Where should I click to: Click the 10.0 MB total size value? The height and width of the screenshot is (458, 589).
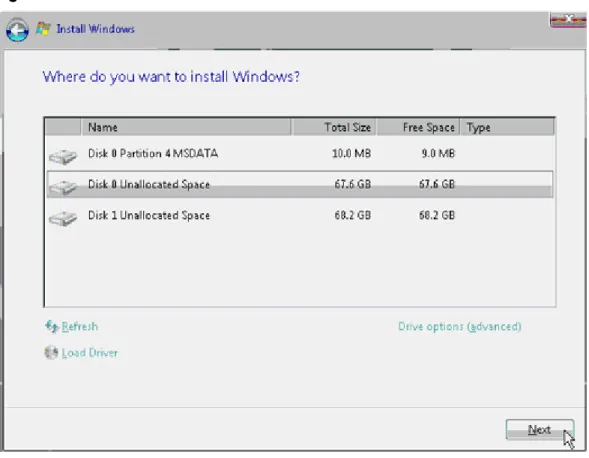tap(351, 154)
